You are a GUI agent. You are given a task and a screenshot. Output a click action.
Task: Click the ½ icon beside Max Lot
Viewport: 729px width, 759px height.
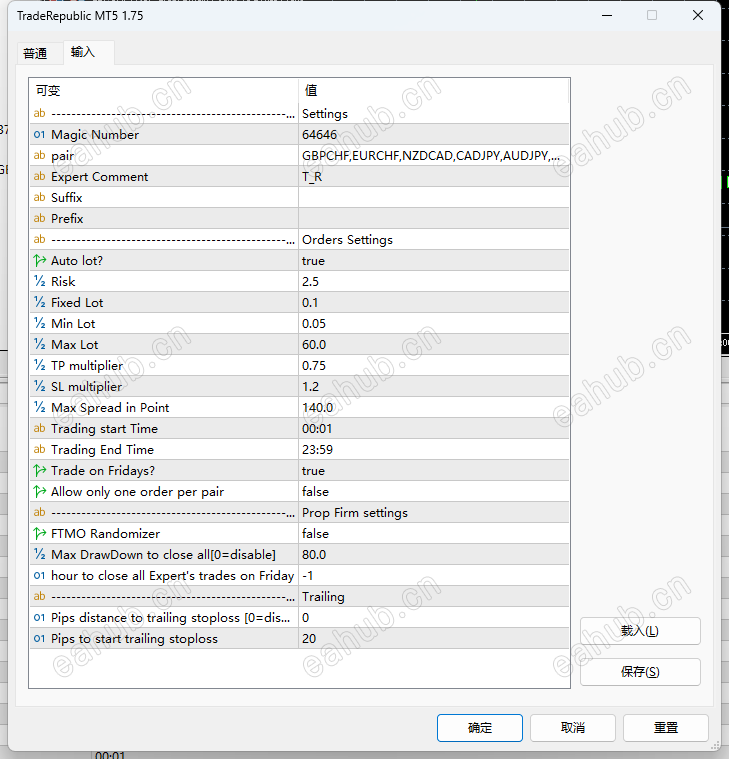click(x=40, y=345)
